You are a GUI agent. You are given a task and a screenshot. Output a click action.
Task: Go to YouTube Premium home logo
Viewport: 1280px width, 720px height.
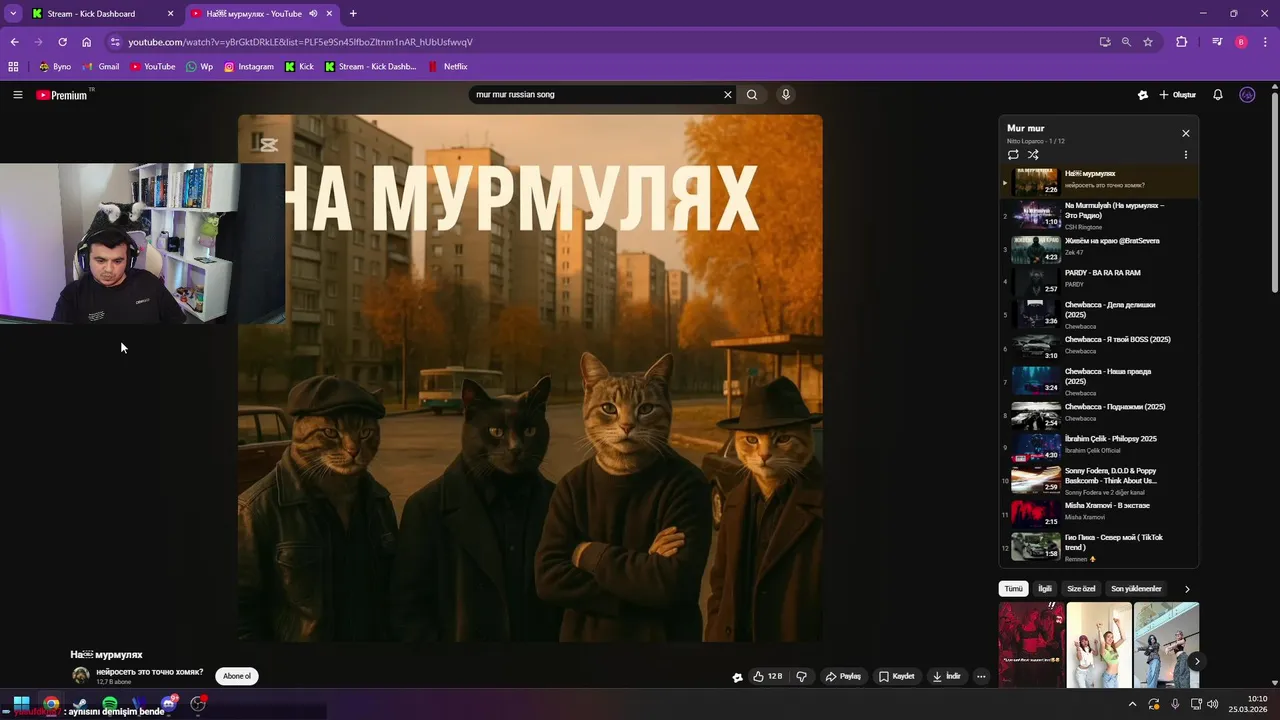(62, 95)
